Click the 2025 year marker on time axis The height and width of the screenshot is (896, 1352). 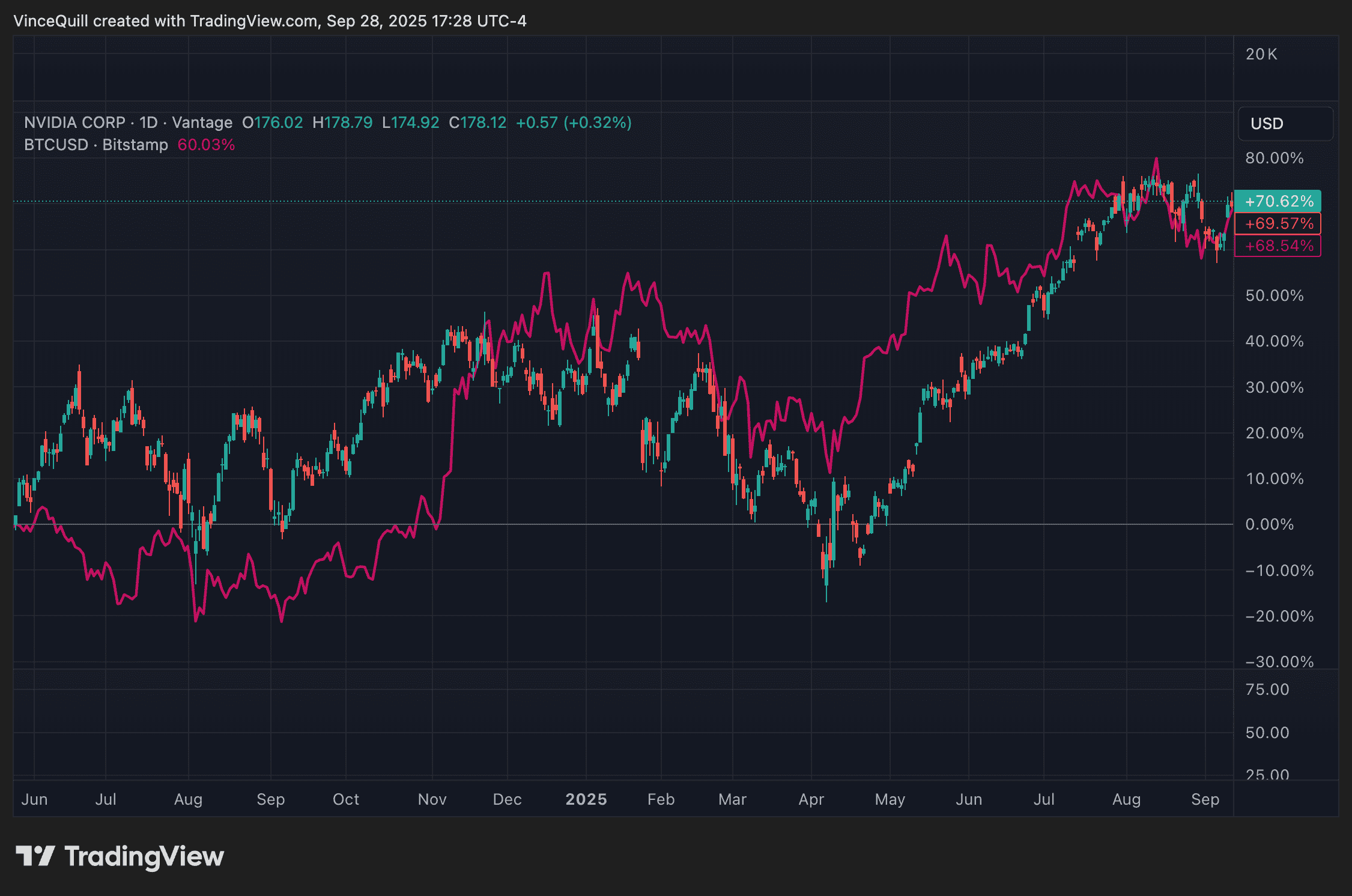tap(586, 799)
